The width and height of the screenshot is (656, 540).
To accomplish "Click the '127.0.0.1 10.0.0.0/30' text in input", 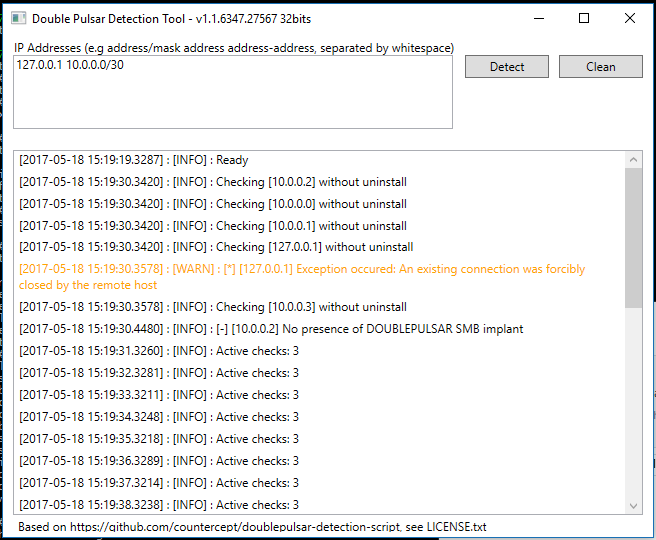I will [x=70, y=65].
